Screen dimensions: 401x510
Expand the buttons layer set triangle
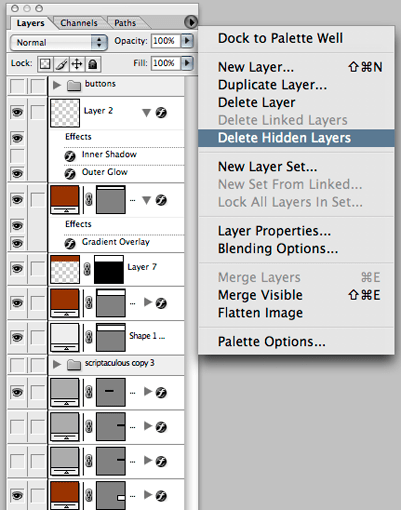57,85
